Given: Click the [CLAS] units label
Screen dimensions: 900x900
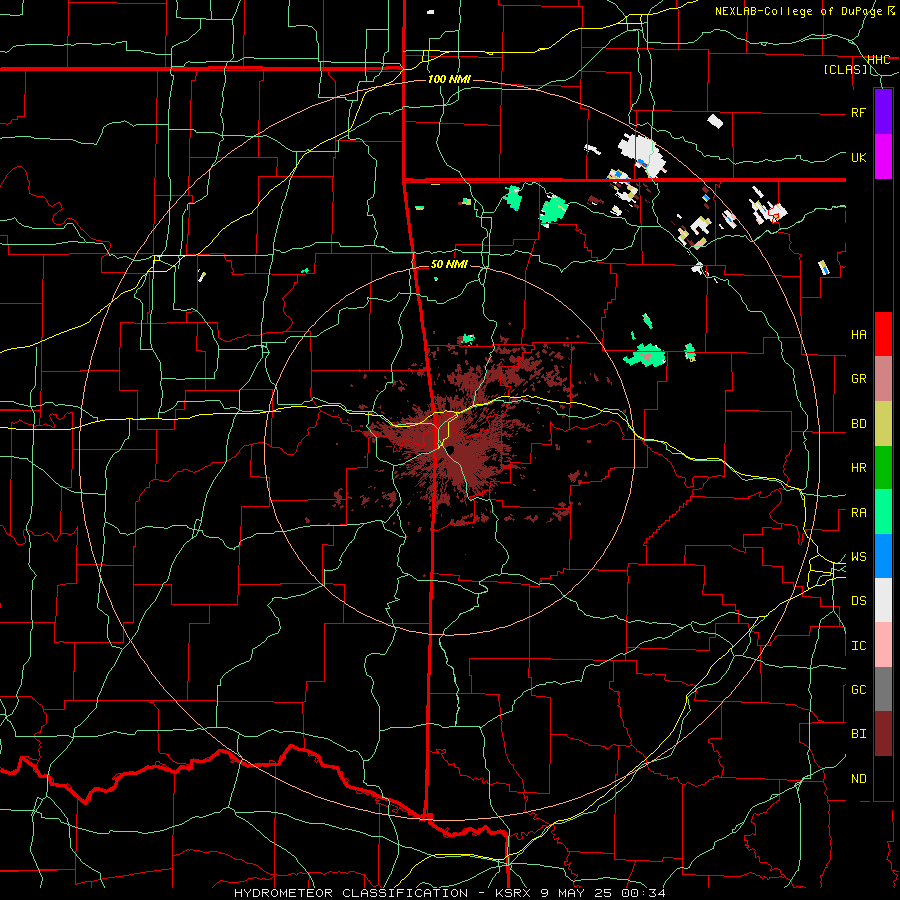Looking at the screenshot, I should 845,70.
